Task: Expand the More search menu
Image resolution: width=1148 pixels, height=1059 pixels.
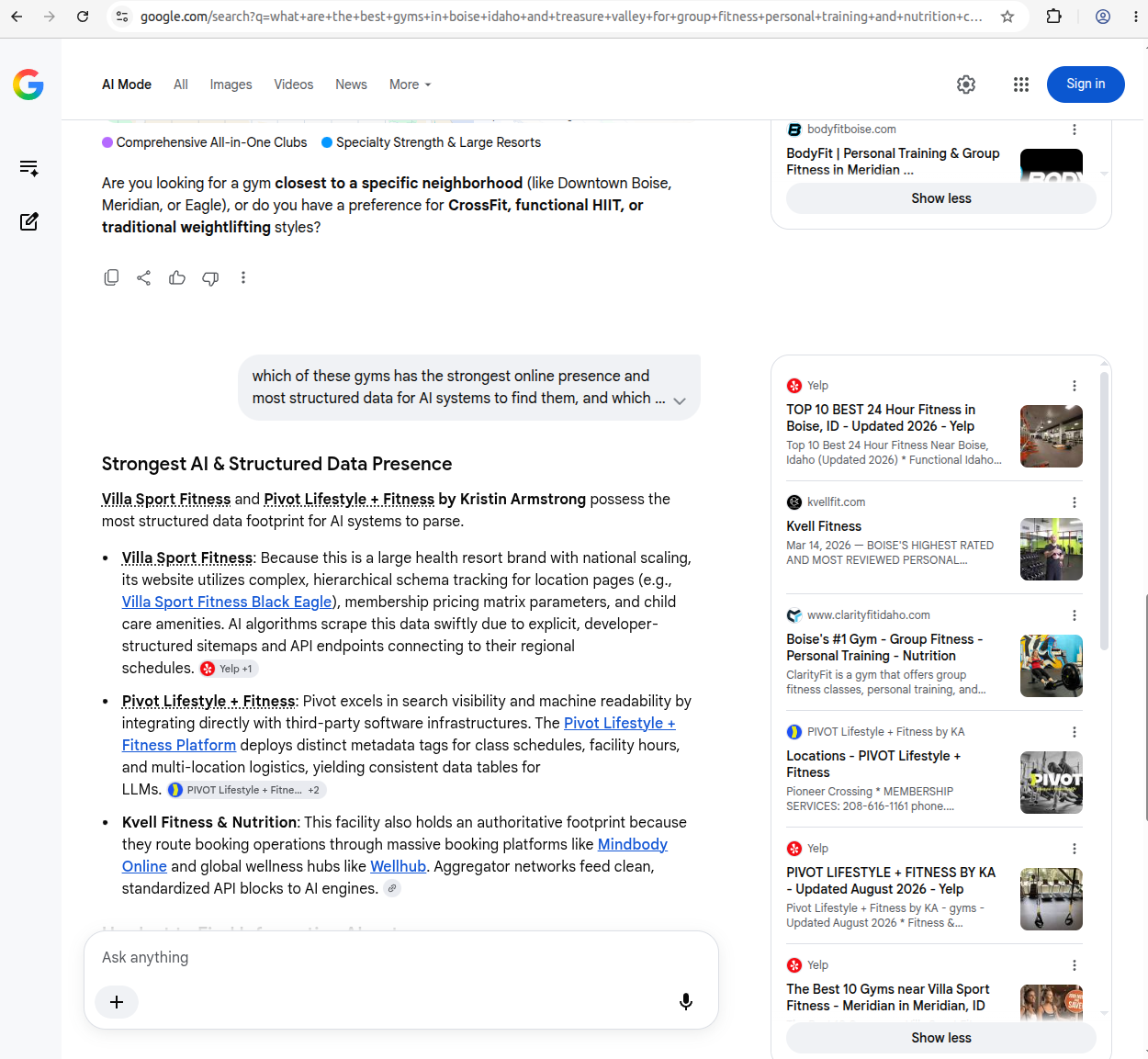Action: [410, 84]
